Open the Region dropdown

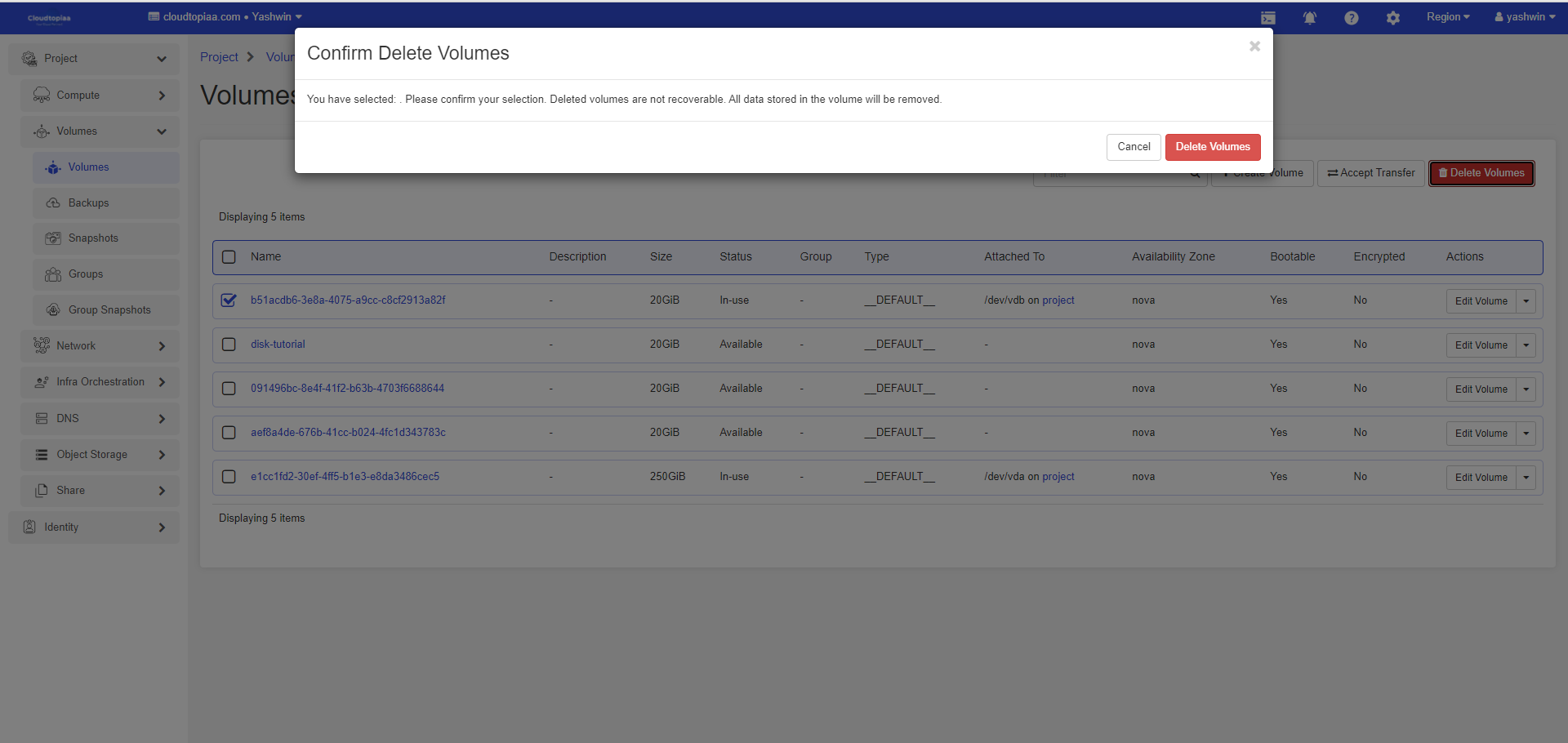click(1447, 17)
